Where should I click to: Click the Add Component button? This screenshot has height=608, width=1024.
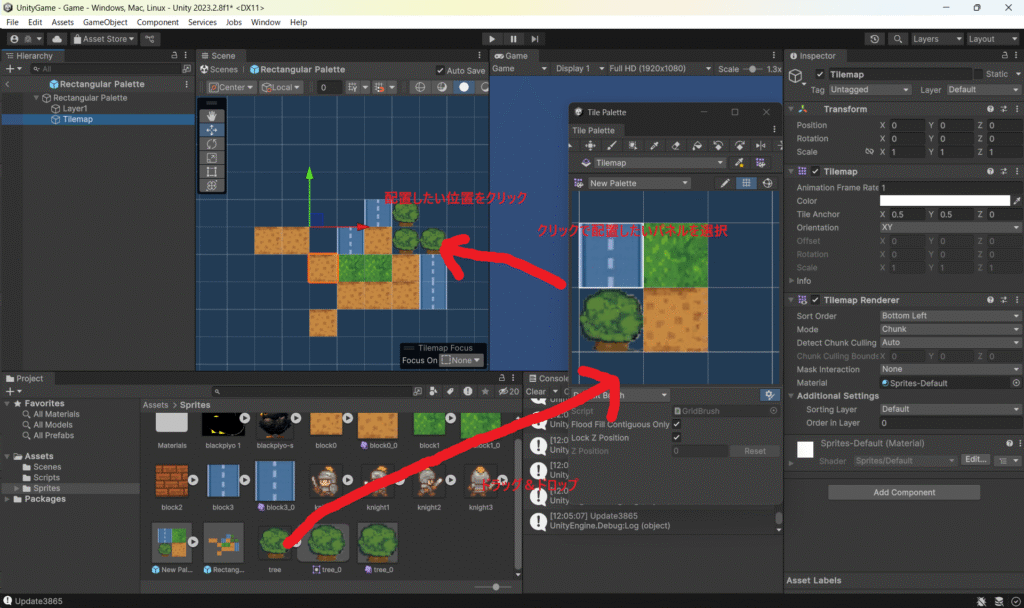904,492
